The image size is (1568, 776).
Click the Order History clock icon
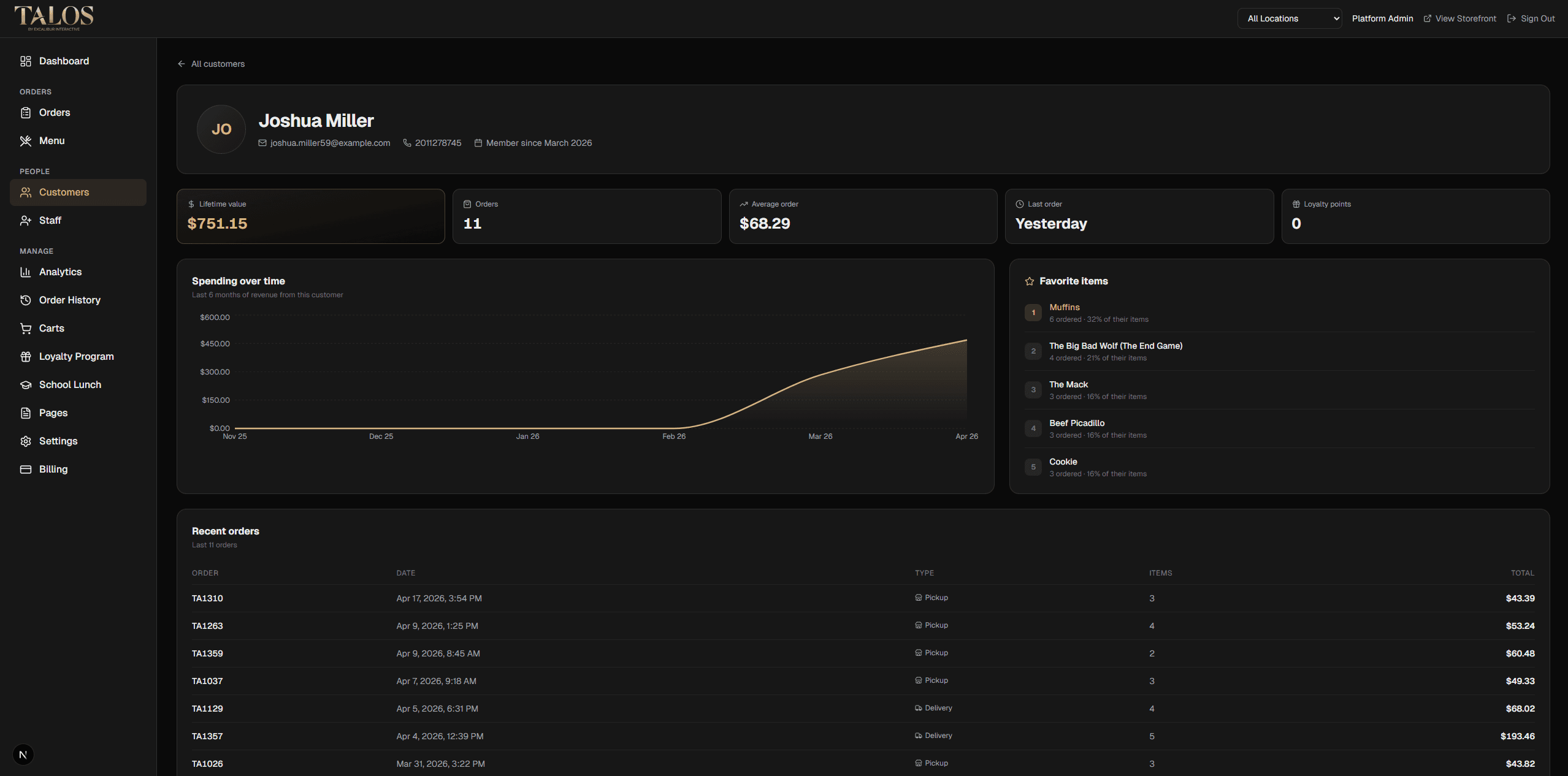point(25,300)
